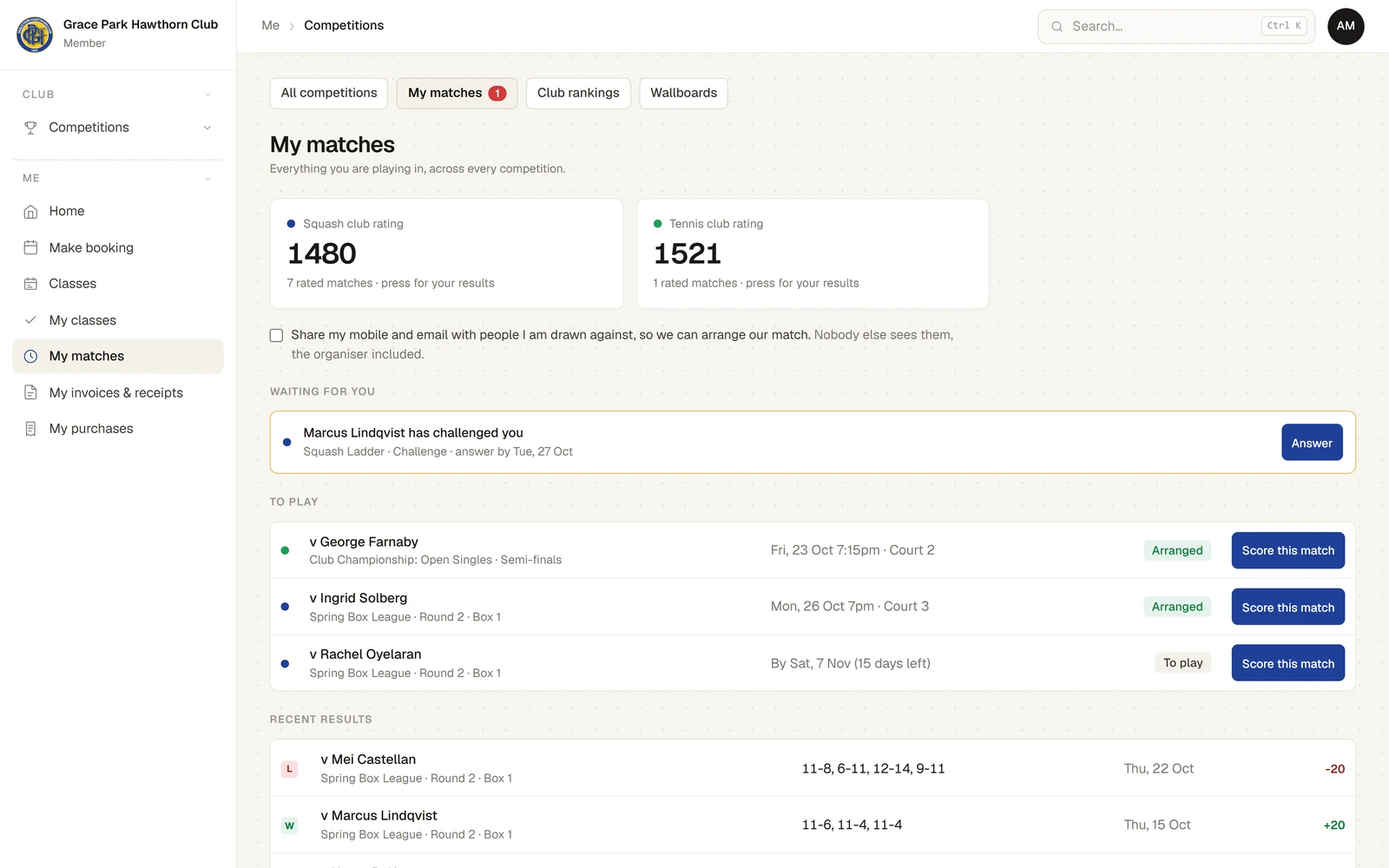
Task: Click the Arranged status for Ingrid Solberg
Action: (x=1177, y=607)
